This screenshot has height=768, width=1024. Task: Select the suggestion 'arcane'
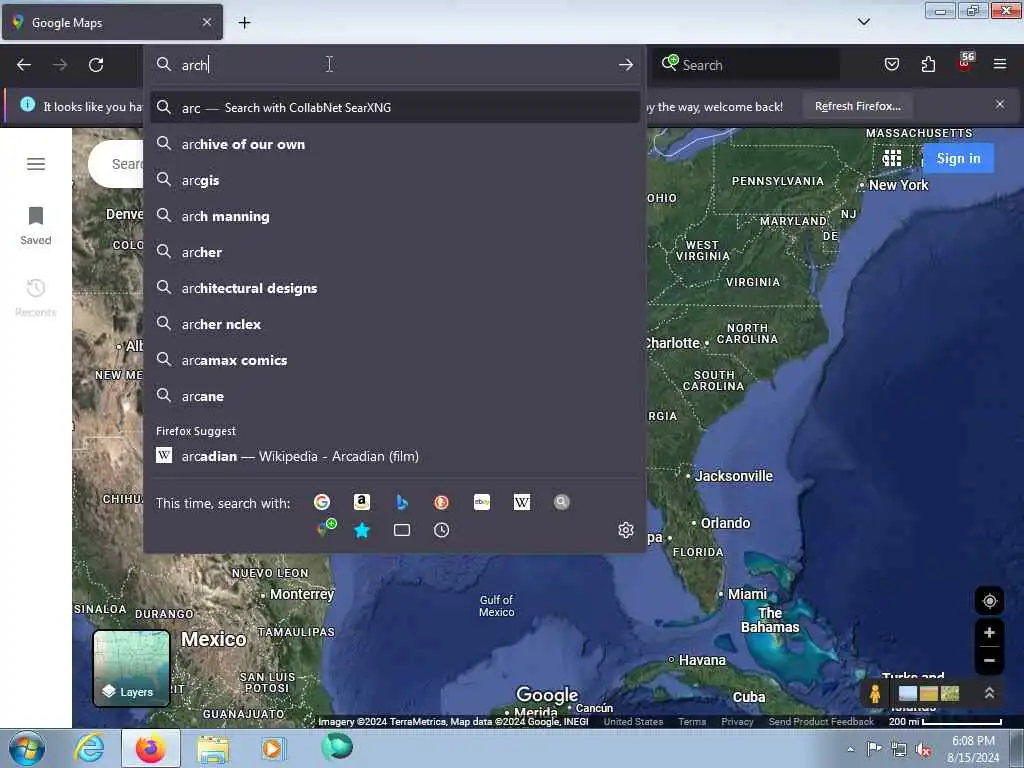click(x=394, y=396)
